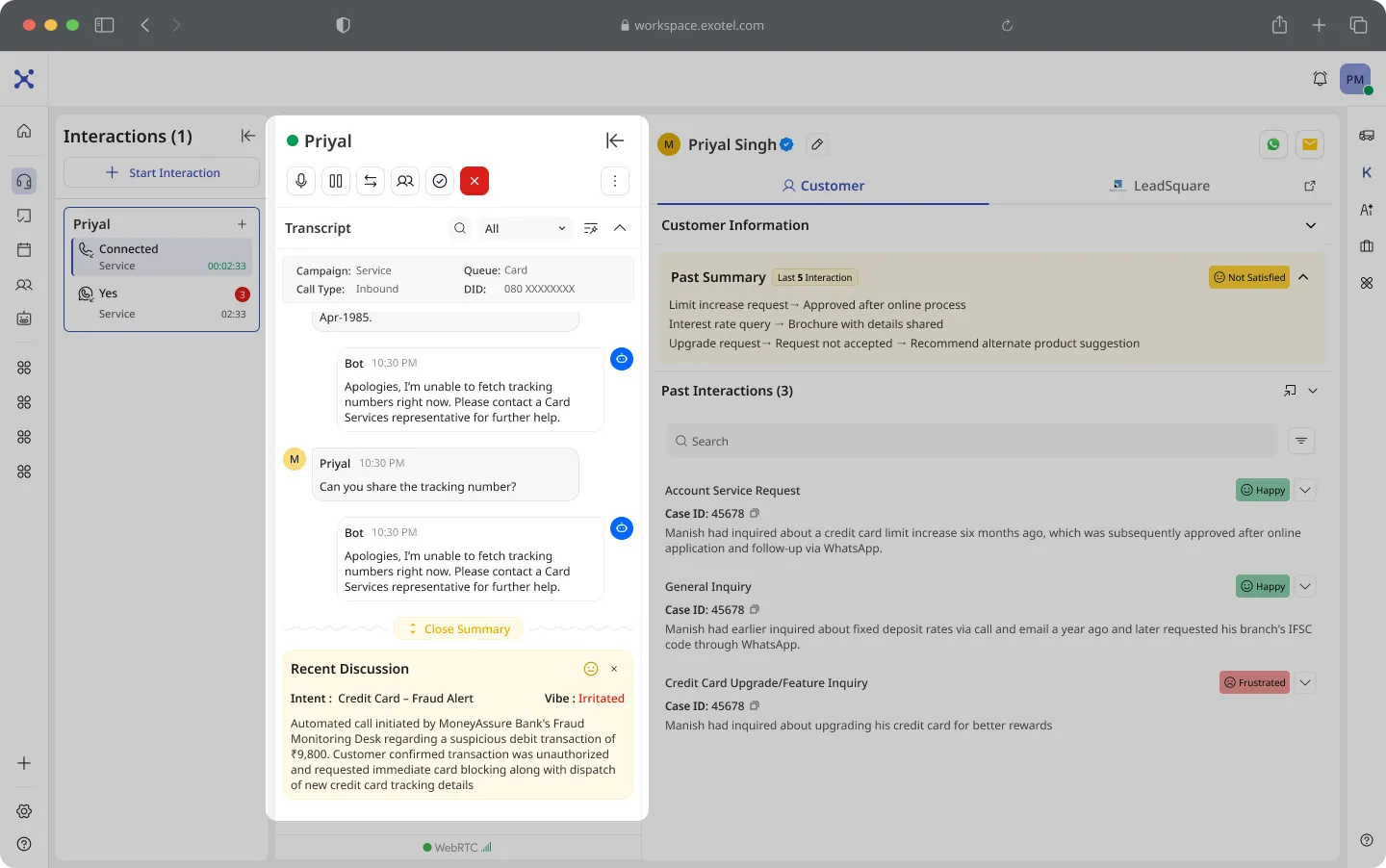Image resolution: width=1386 pixels, height=868 pixels.
Task: Transfer the call using the swap-arrows icon
Action: click(x=371, y=181)
